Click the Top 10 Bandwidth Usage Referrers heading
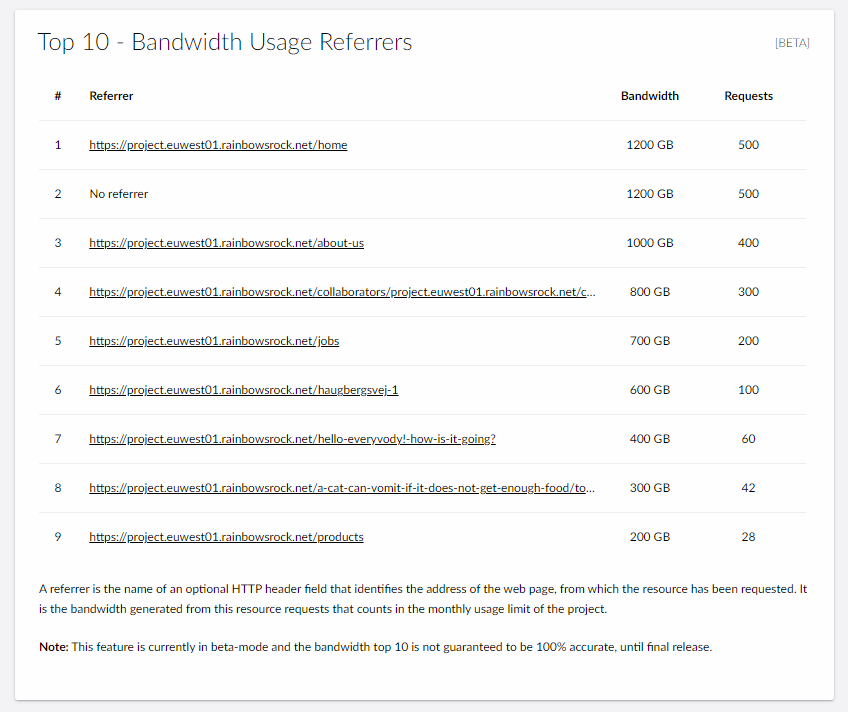Image resolution: width=848 pixels, height=712 pixels. click(x=225, y=42)
